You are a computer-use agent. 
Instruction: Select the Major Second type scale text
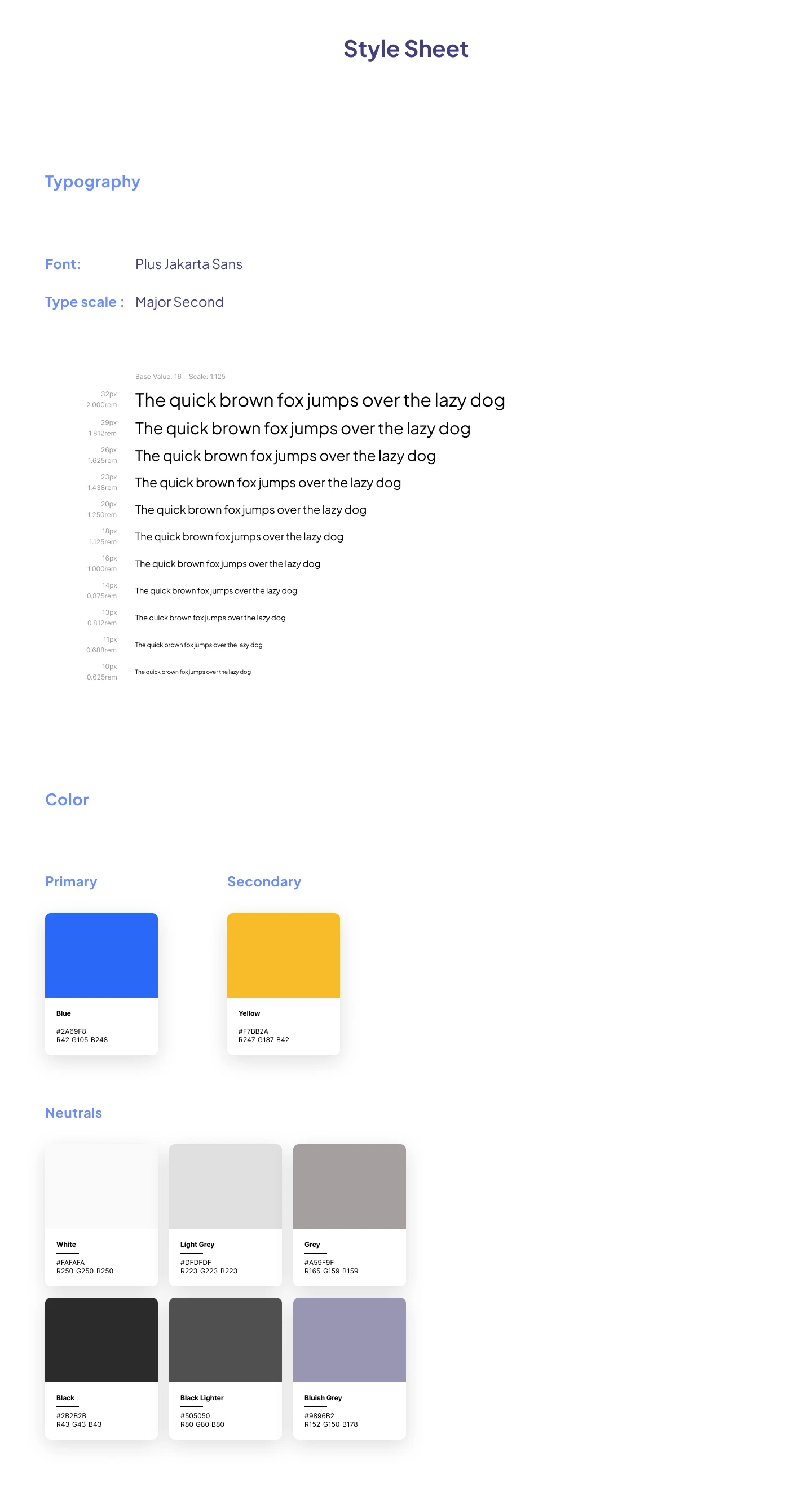(179, 302)
